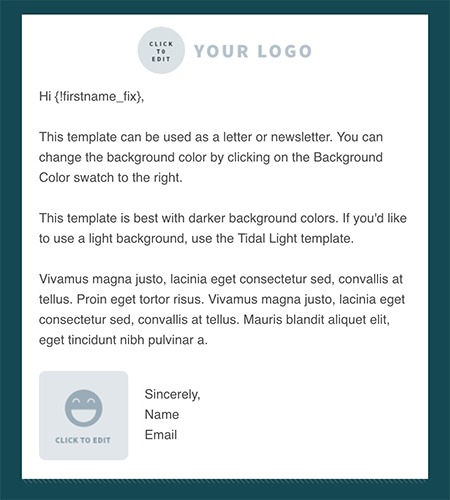Click the greeting line with firstname_fix tag
Viewport: 450px width, 500px height.
[x=91, y=97]
